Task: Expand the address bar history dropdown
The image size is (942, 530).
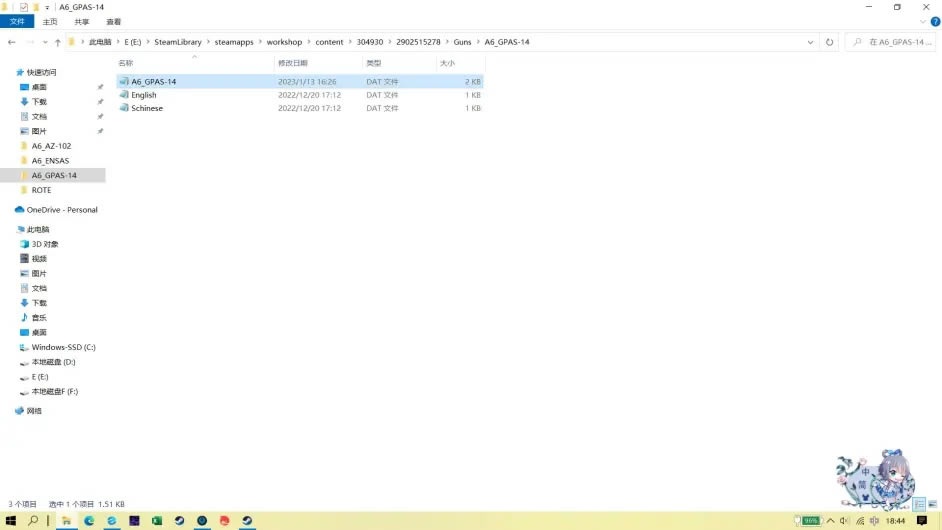Action: [810, 42]
